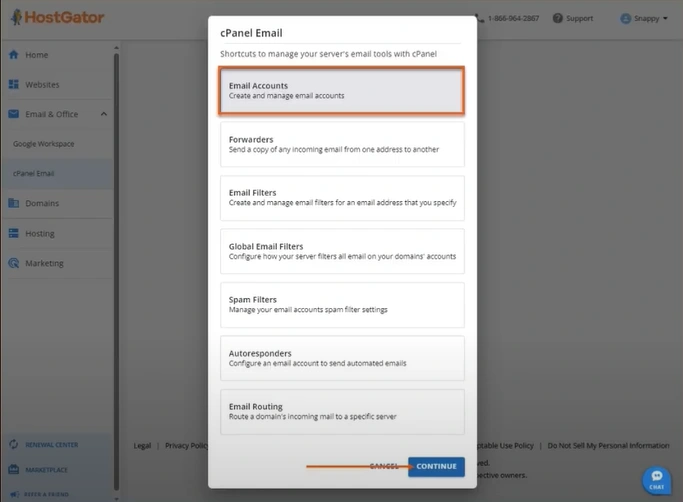The width and height of the screenshot is (683, 502).
Task: Select the Forwarders option
Action: coord(342,144)
